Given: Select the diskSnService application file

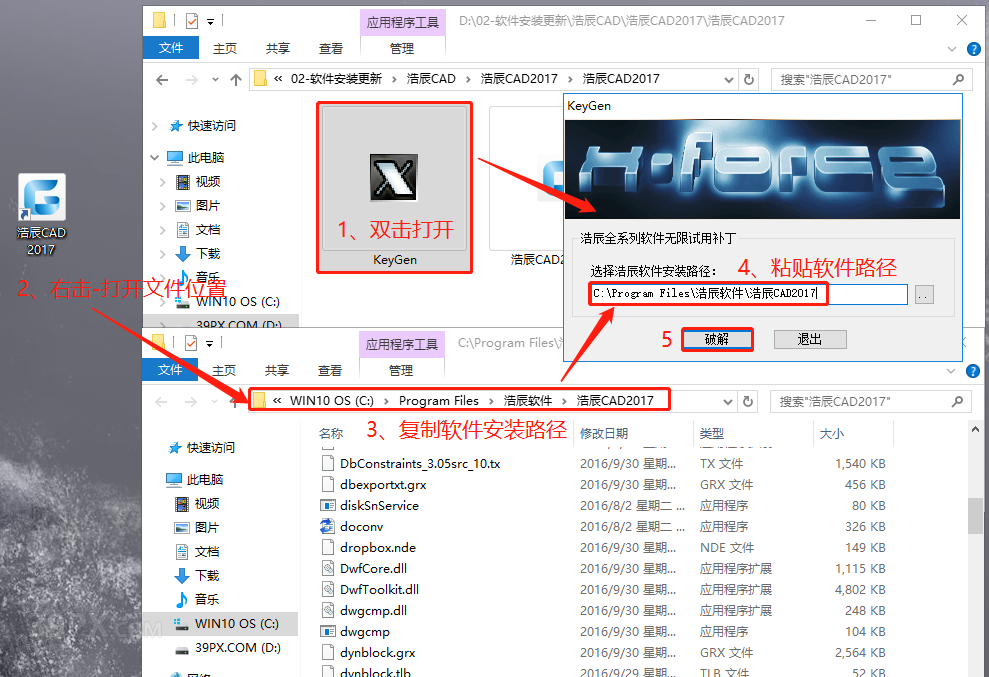Looking at the screenshot, I should point(379,505).
